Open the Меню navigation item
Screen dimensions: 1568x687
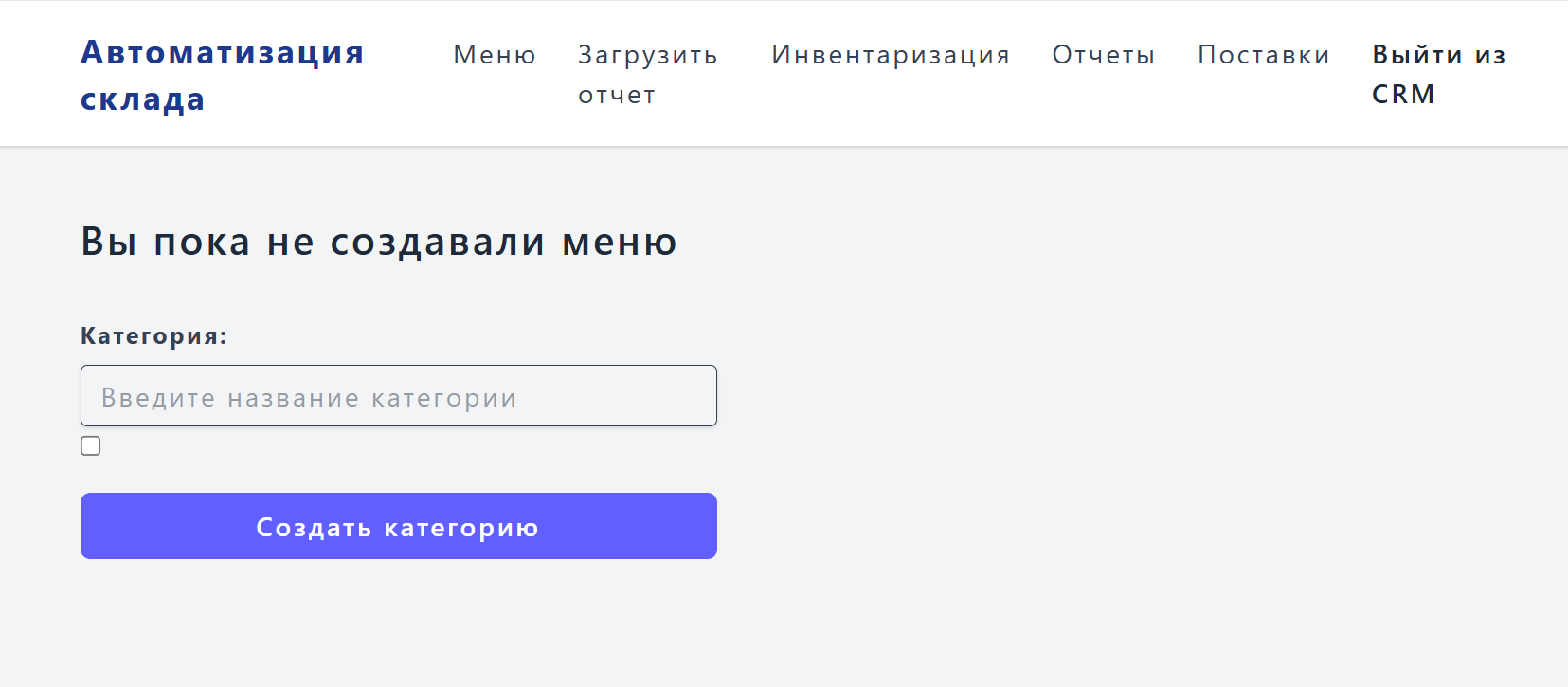495,55
